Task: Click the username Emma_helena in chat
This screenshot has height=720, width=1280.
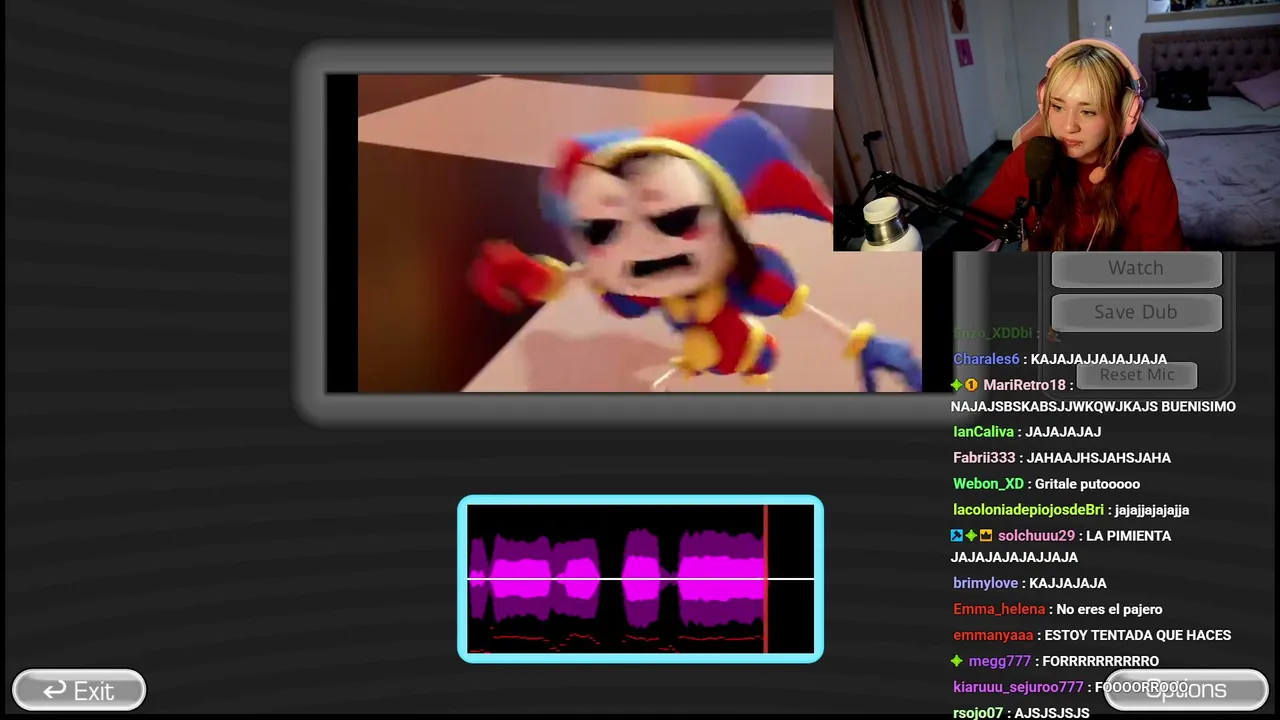Action: [x=999, y=609]
